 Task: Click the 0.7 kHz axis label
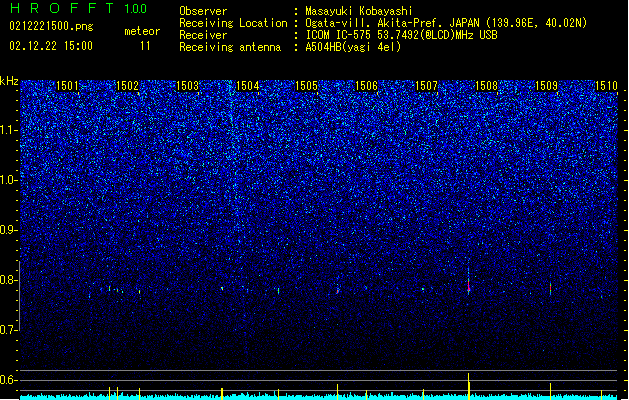[x=8, y=330]
